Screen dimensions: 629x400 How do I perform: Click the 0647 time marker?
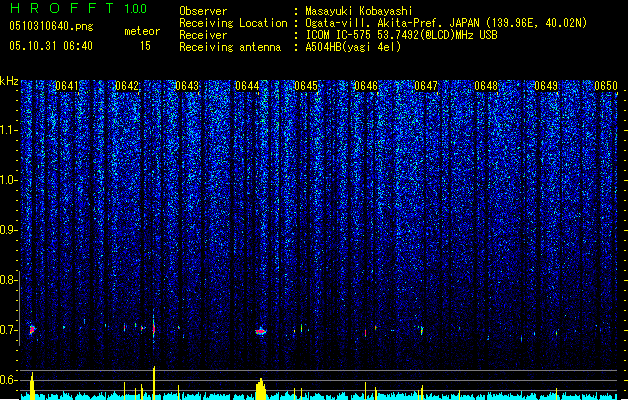pos(426,86)
